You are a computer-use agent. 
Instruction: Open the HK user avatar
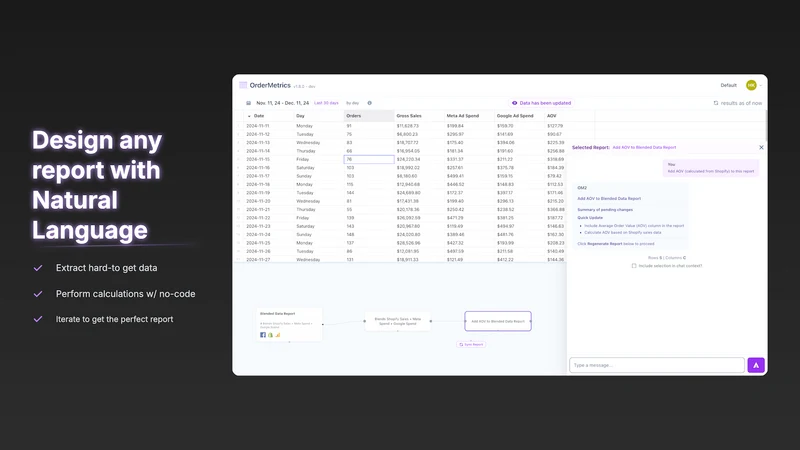point(751,85)
